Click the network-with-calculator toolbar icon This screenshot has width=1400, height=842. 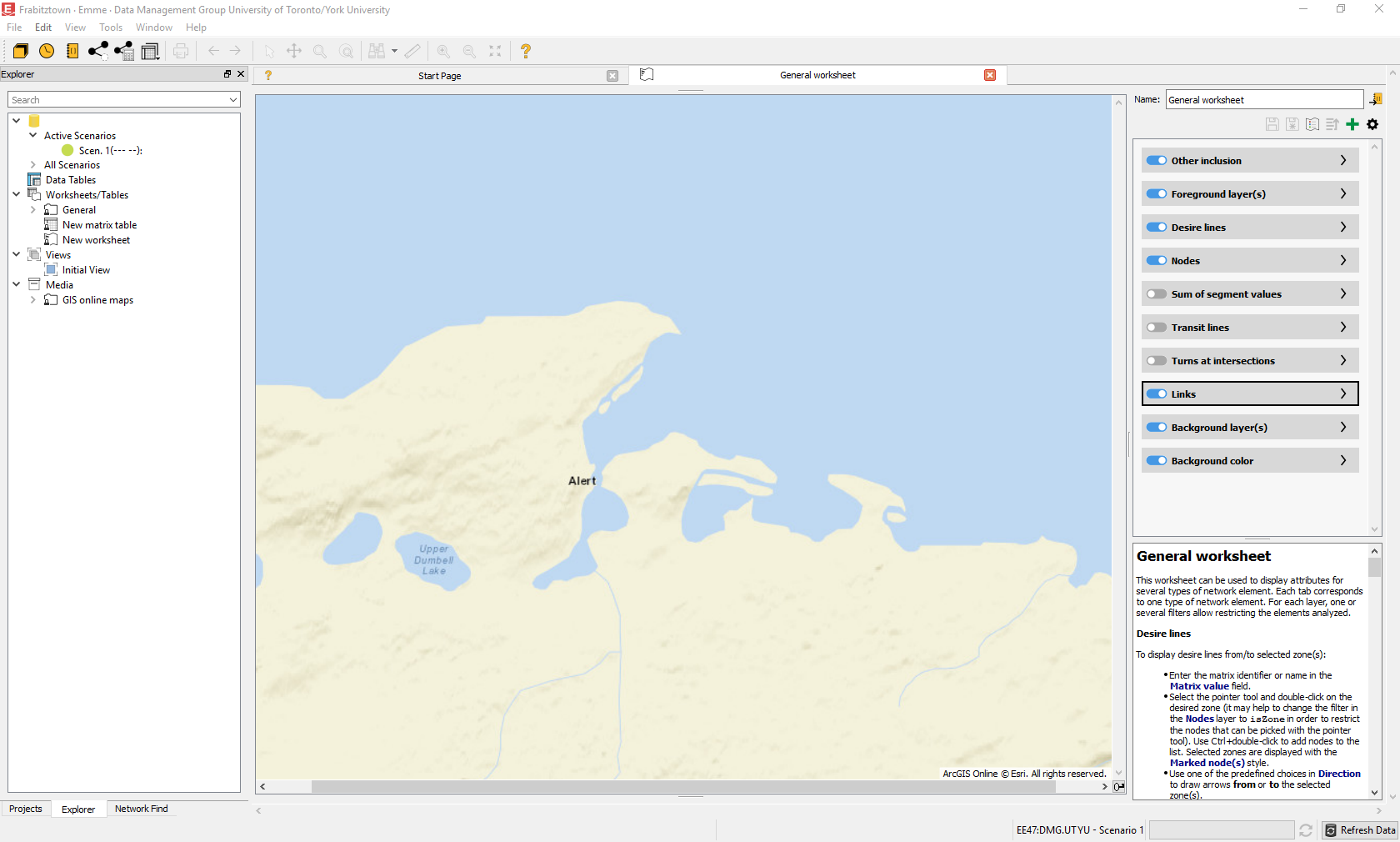click(x=124, y=51)
